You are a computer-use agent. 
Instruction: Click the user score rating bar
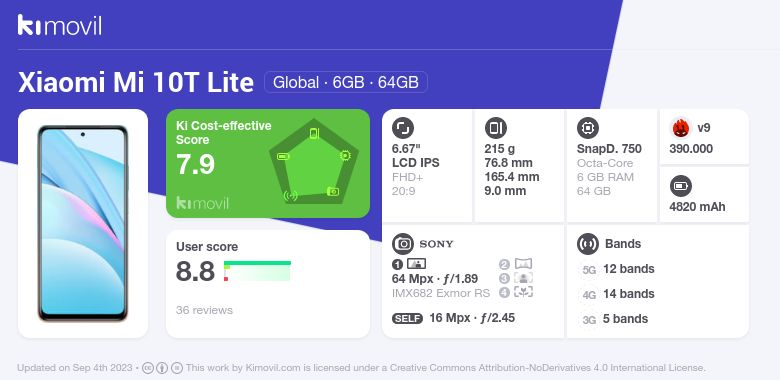tap(257, 271)
